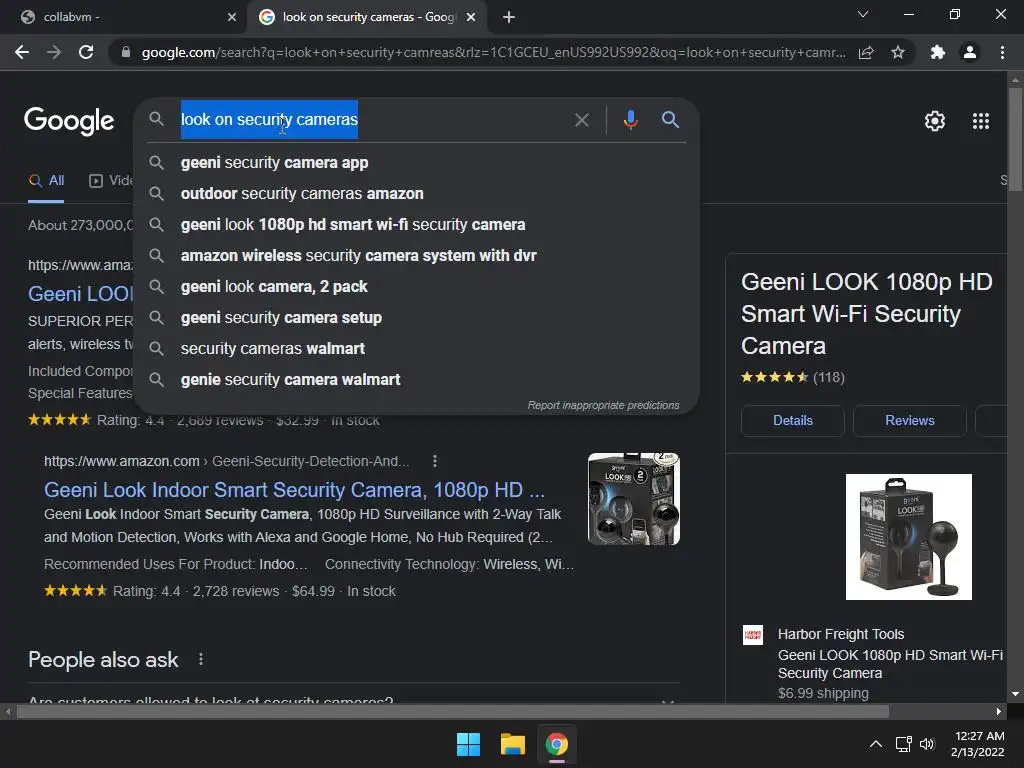Reload the current page

point(86,52)
